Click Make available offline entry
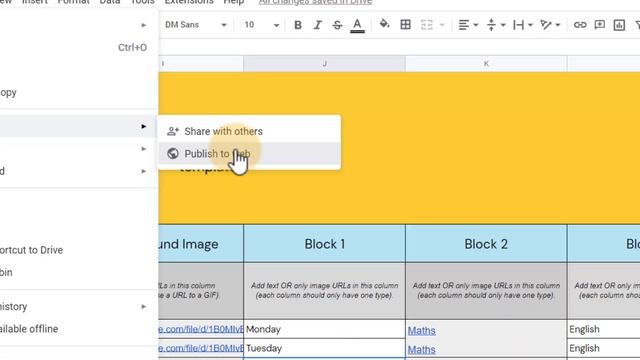 coord(78,329)
